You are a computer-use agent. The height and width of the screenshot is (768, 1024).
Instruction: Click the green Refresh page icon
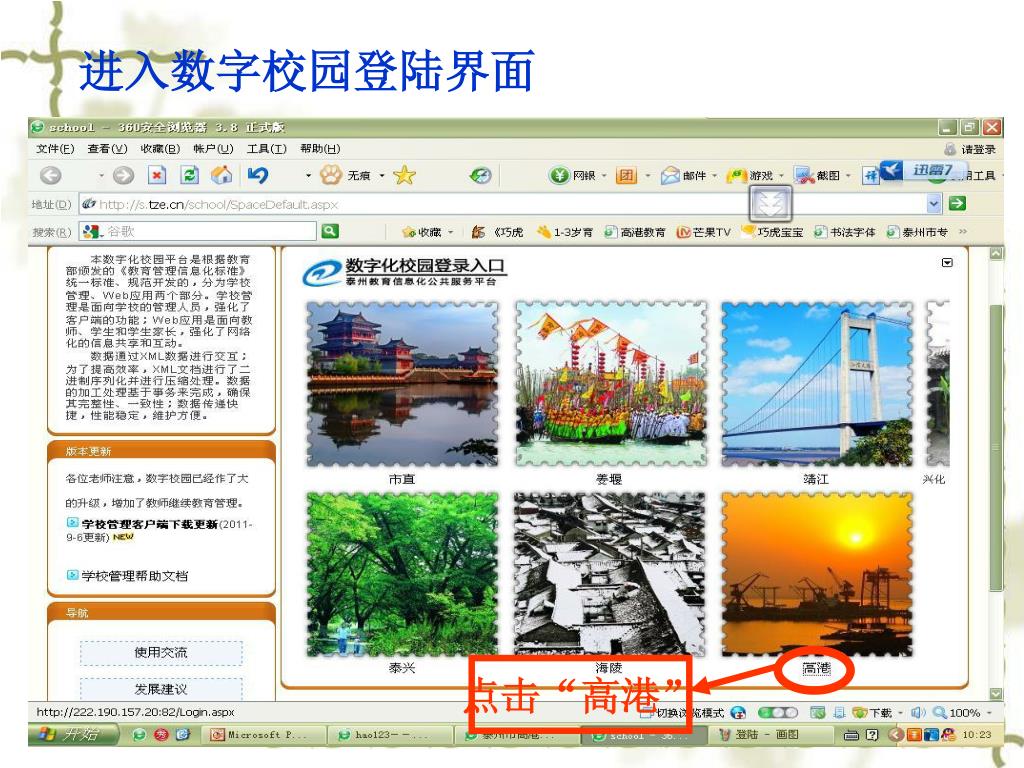189,175
